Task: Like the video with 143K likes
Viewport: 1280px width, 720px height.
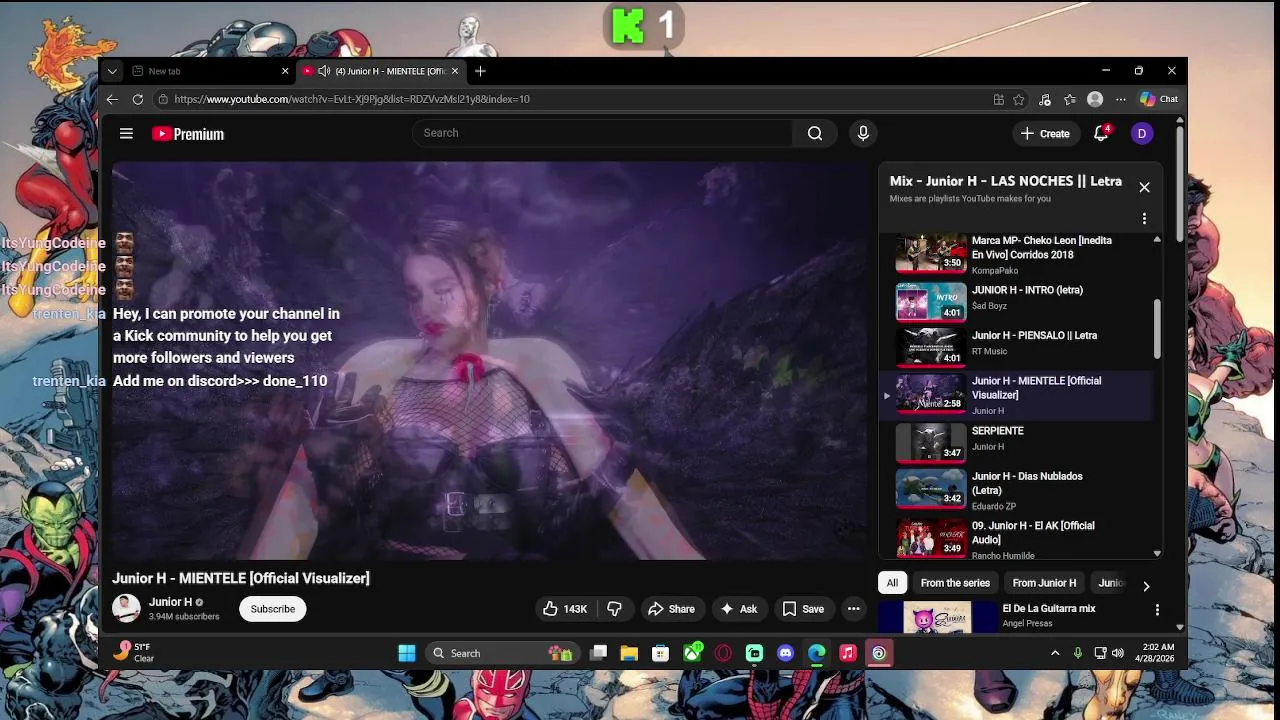Action: 565,609
